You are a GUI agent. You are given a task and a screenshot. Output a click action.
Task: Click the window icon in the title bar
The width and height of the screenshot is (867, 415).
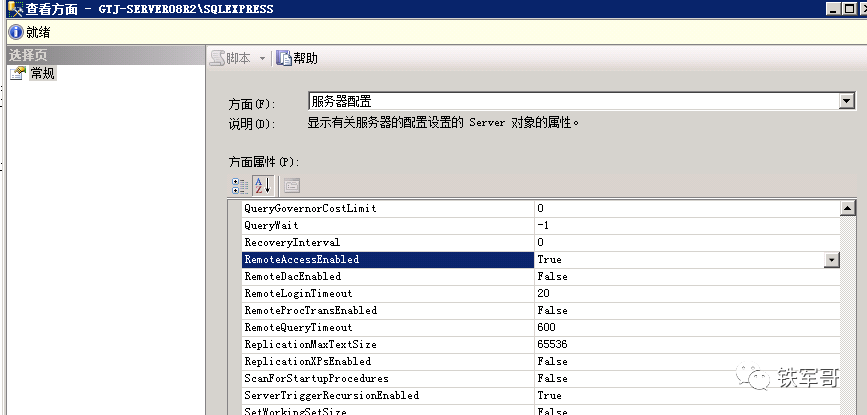click(x=12, y=9)
